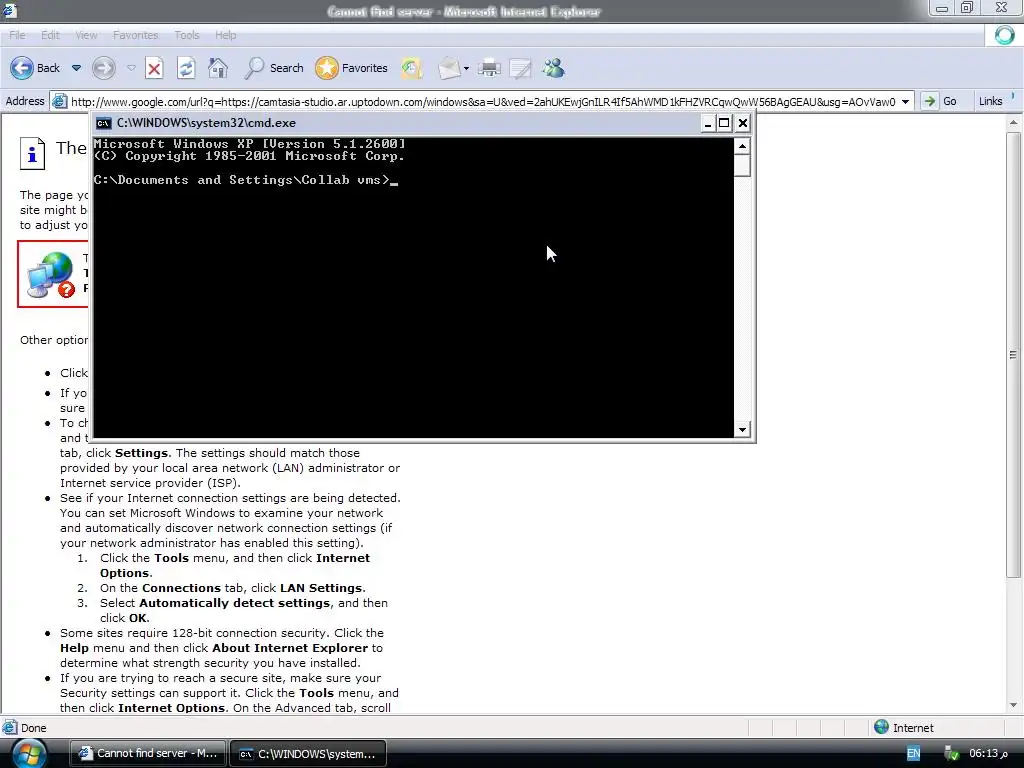This screenshot has width=1024, height=768.
Task: Click cmd window scroll down arrow
Action: pyautogui.click(x=742, y=430)
